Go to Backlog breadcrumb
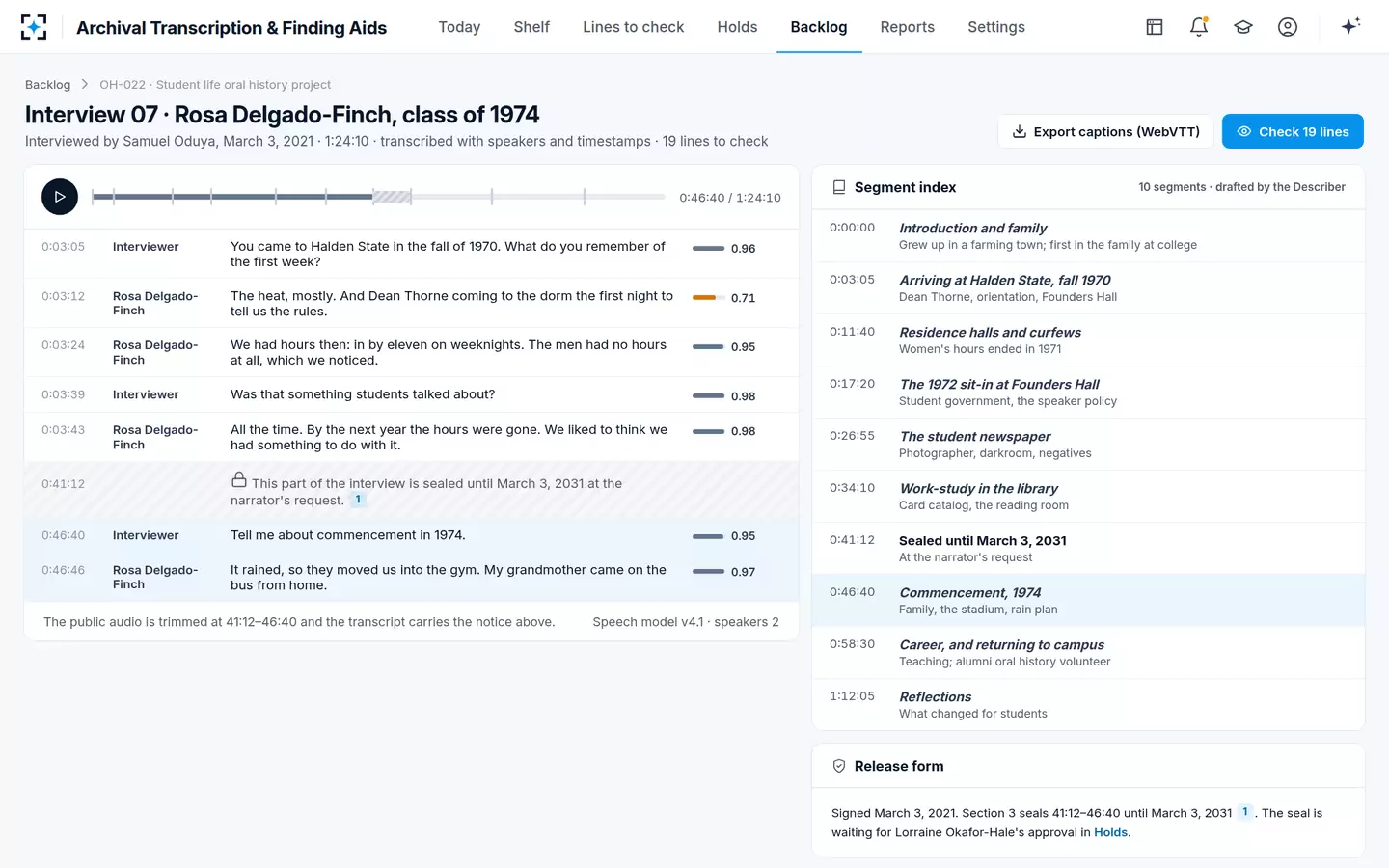Screen dimensions: 1389x868 (47, 85)
